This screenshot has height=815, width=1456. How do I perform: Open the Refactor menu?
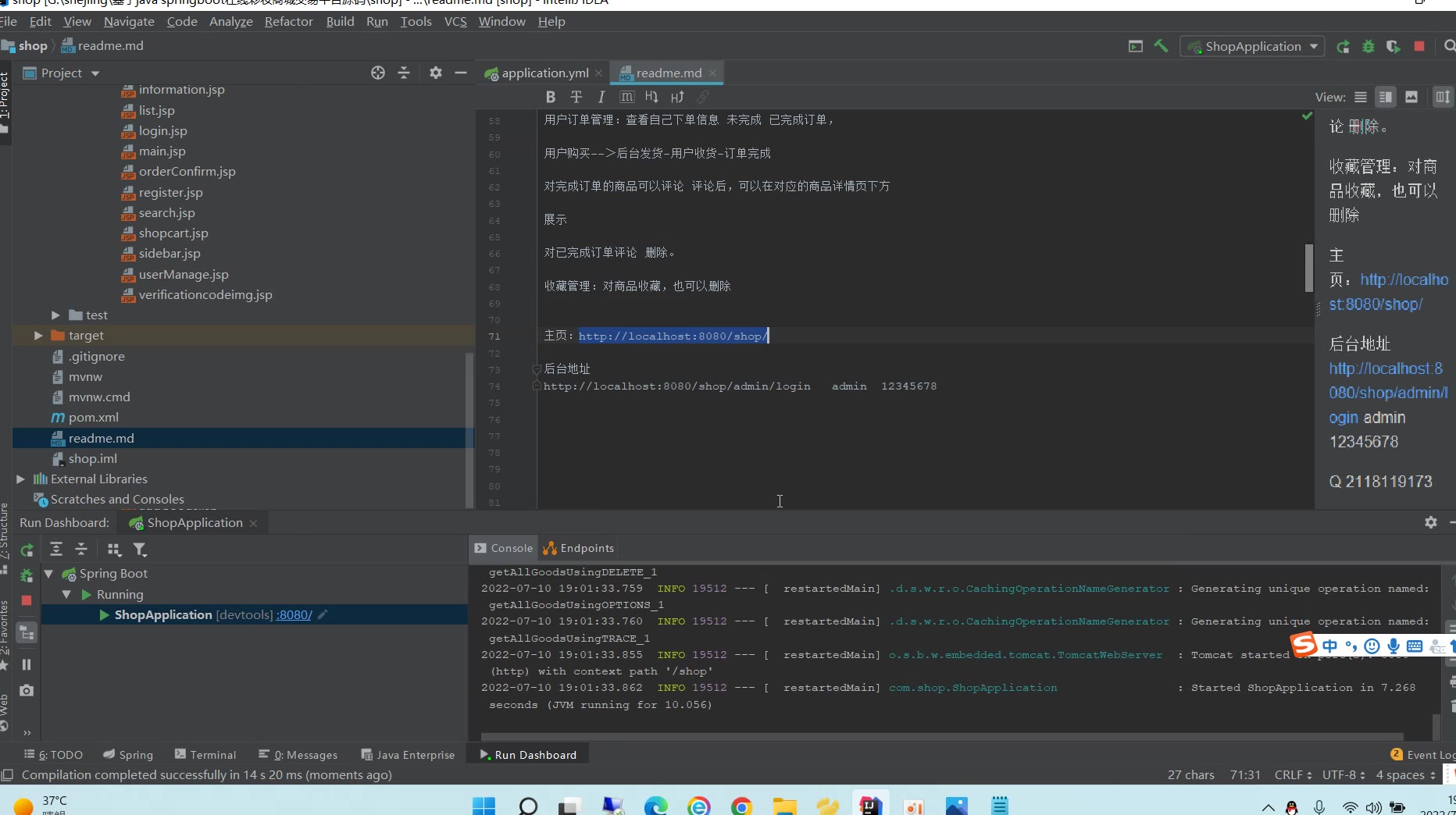point(288,21)
